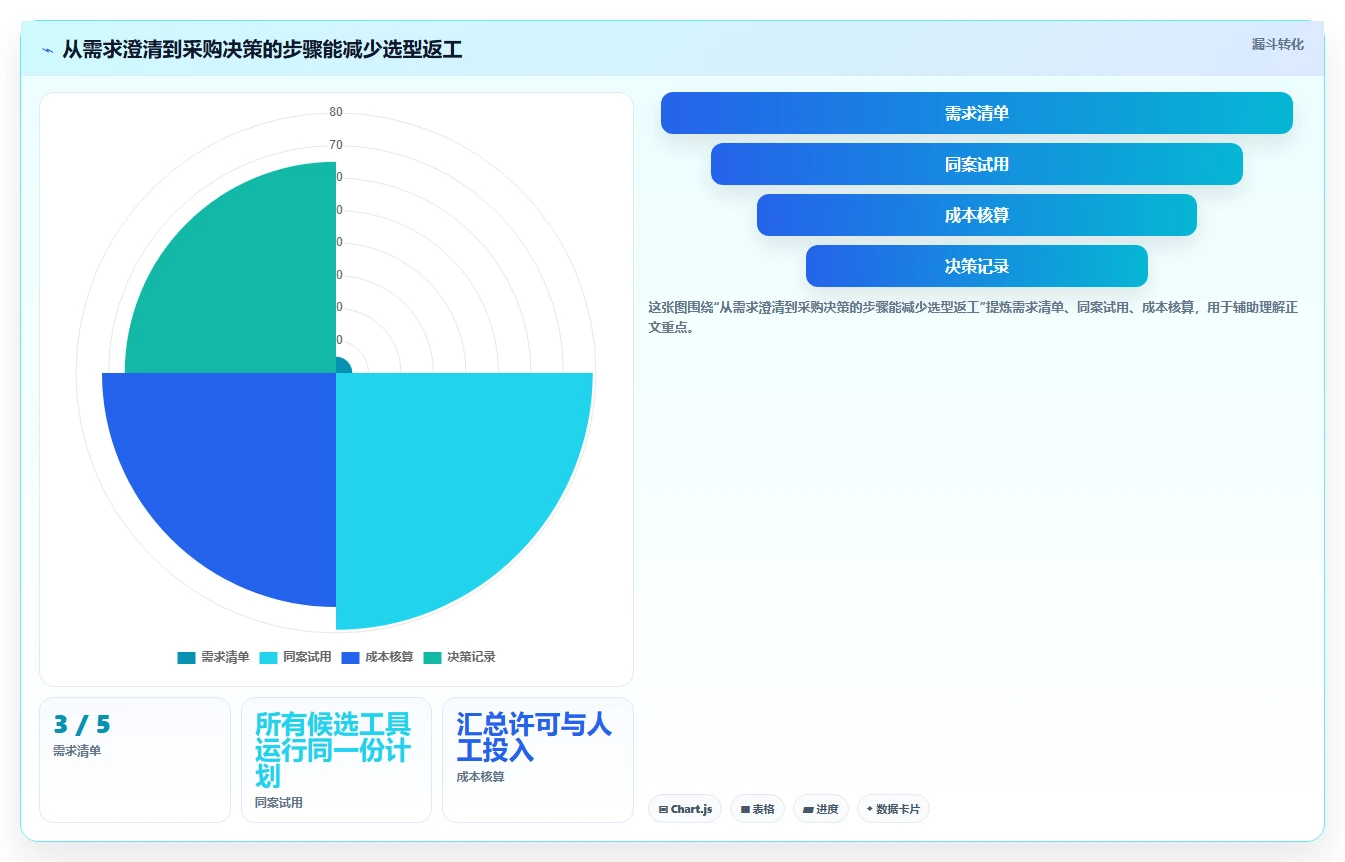Click the 表格 tag chip

(x=758, y=809)
